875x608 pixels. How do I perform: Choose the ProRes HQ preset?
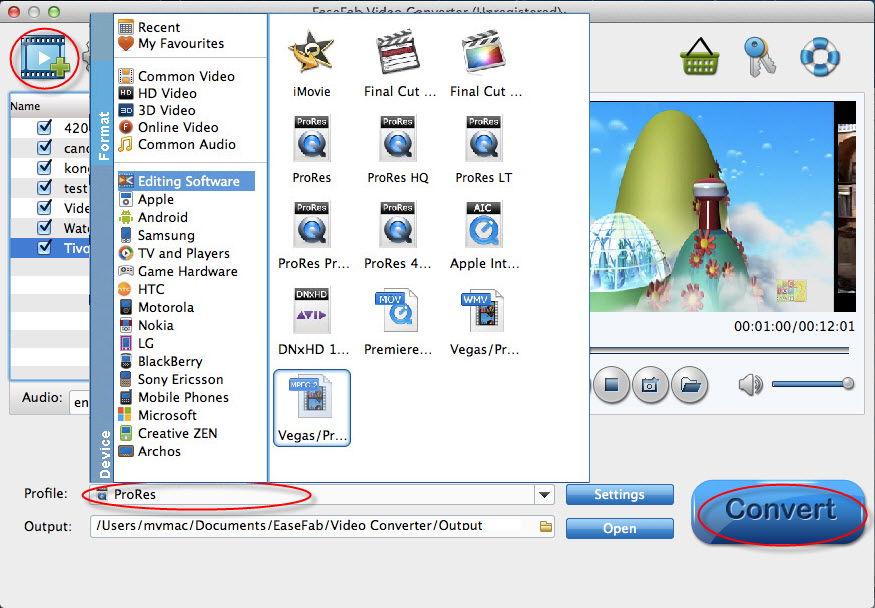point(398,150)
